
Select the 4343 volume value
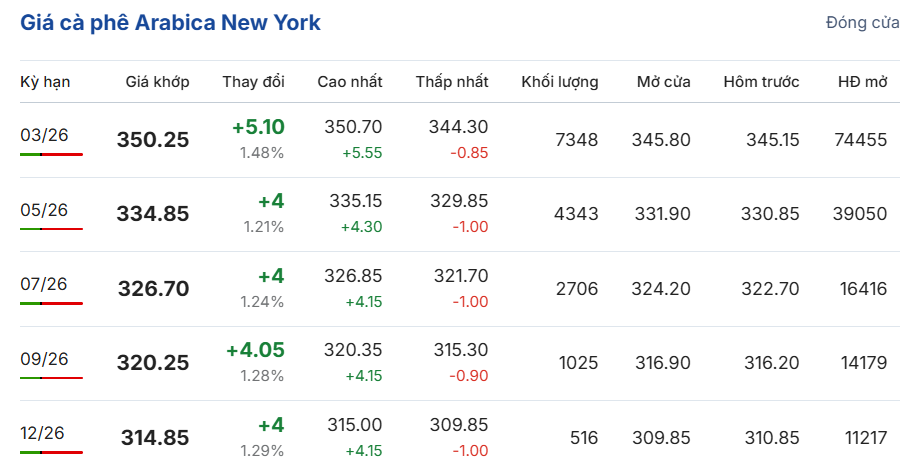[576, 213]
